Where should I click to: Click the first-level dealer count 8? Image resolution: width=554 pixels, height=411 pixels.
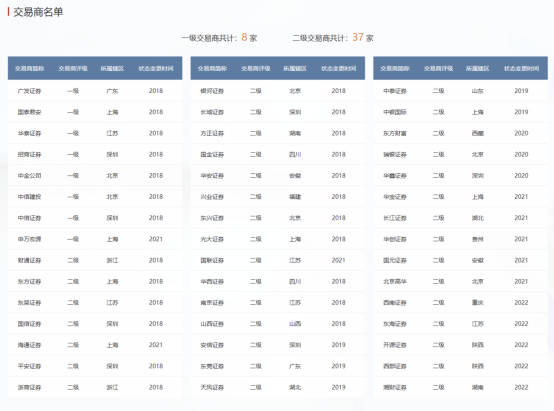pos(244,37)
